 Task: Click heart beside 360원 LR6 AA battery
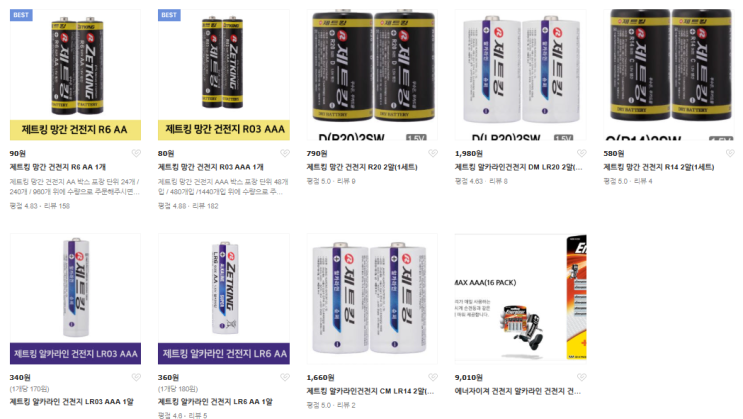tap(285, 377)
